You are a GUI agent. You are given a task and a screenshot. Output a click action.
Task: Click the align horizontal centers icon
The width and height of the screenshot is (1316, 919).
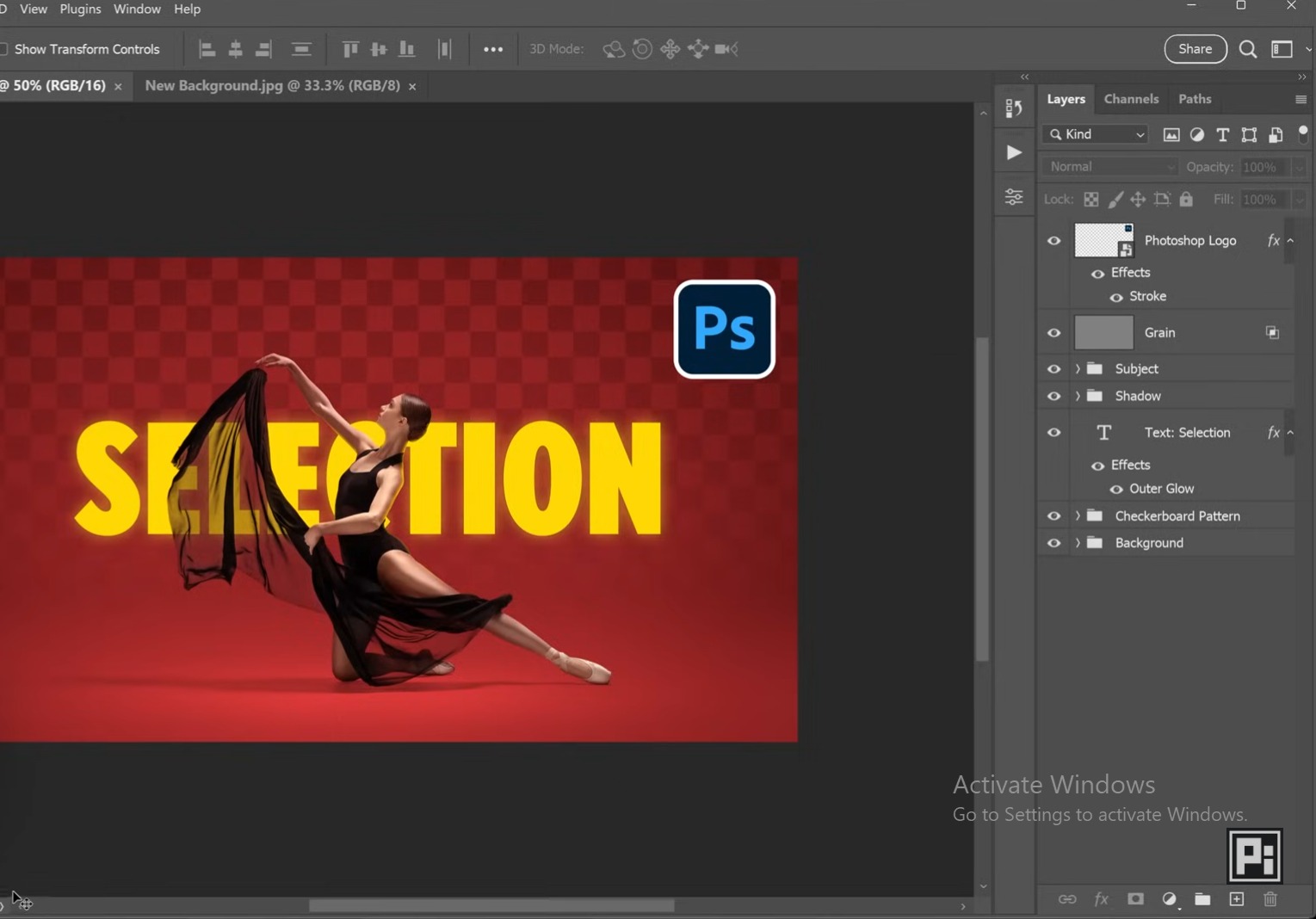[x=235, y=49]
